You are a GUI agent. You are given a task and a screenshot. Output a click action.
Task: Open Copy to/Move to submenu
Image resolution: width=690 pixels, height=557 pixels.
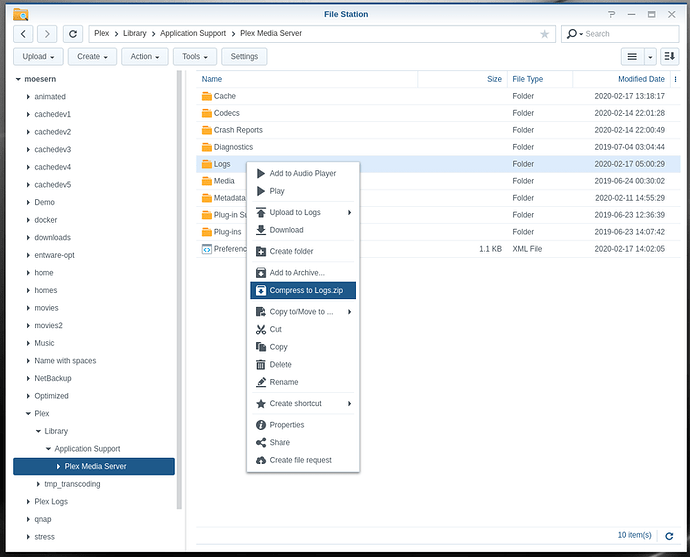[303, 311]
